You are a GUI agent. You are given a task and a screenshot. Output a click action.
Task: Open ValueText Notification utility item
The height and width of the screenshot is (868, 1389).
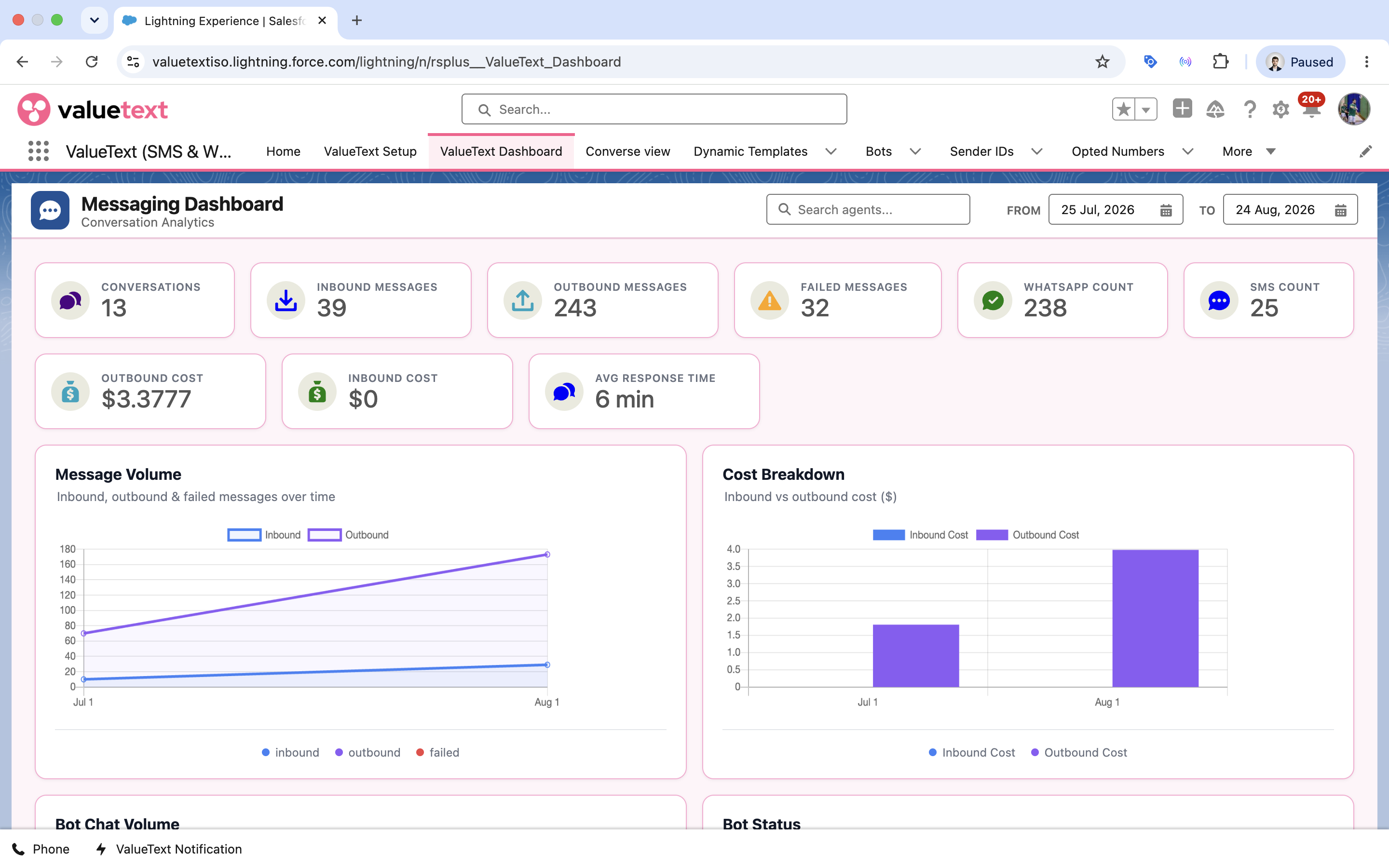[x=169, y=849]
